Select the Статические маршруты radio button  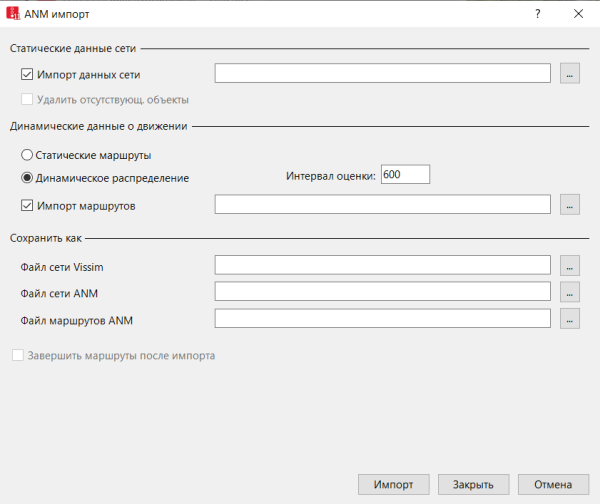(x=27, y=155)
